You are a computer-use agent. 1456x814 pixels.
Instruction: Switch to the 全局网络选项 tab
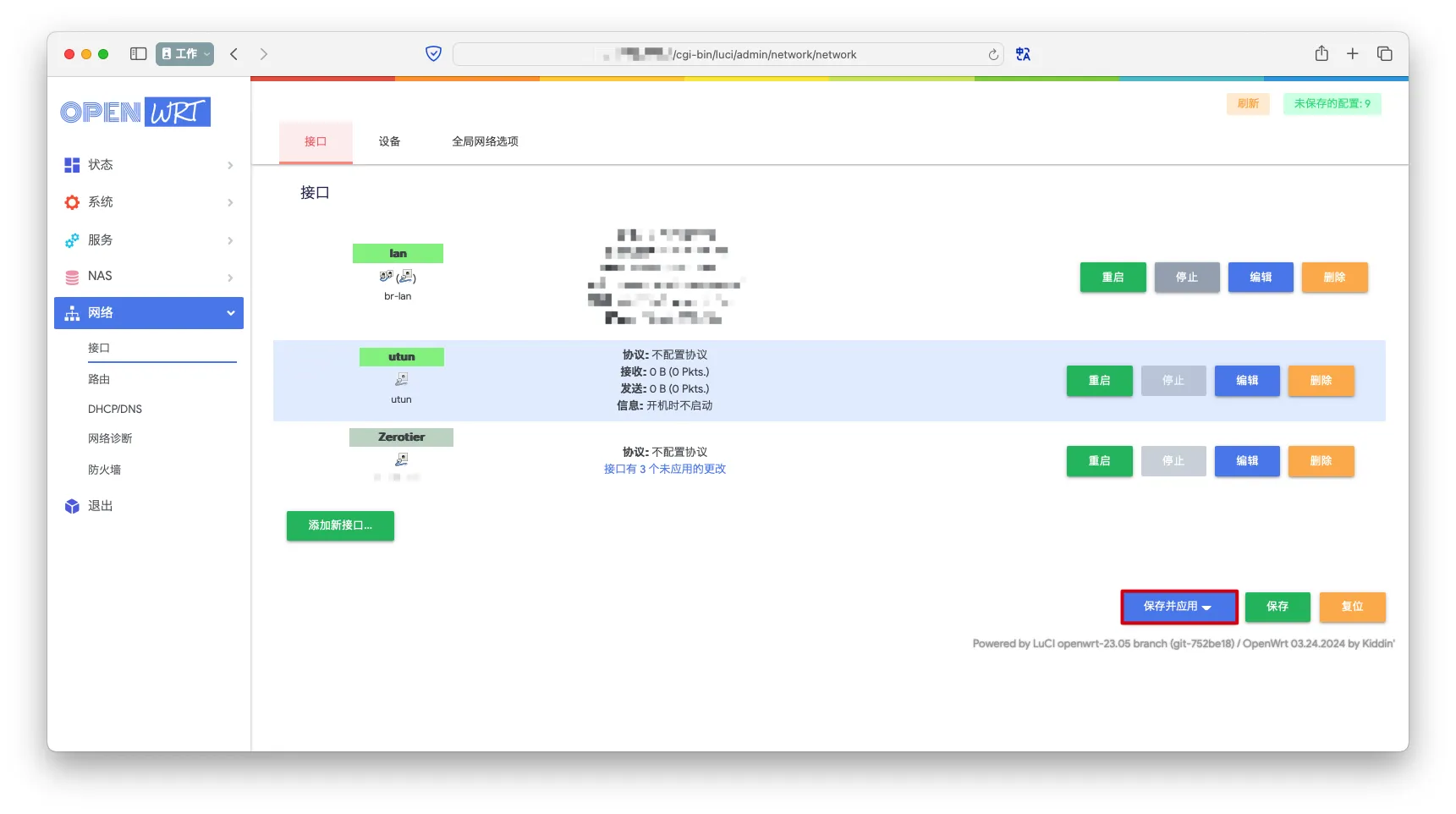(x=485, y=141)
